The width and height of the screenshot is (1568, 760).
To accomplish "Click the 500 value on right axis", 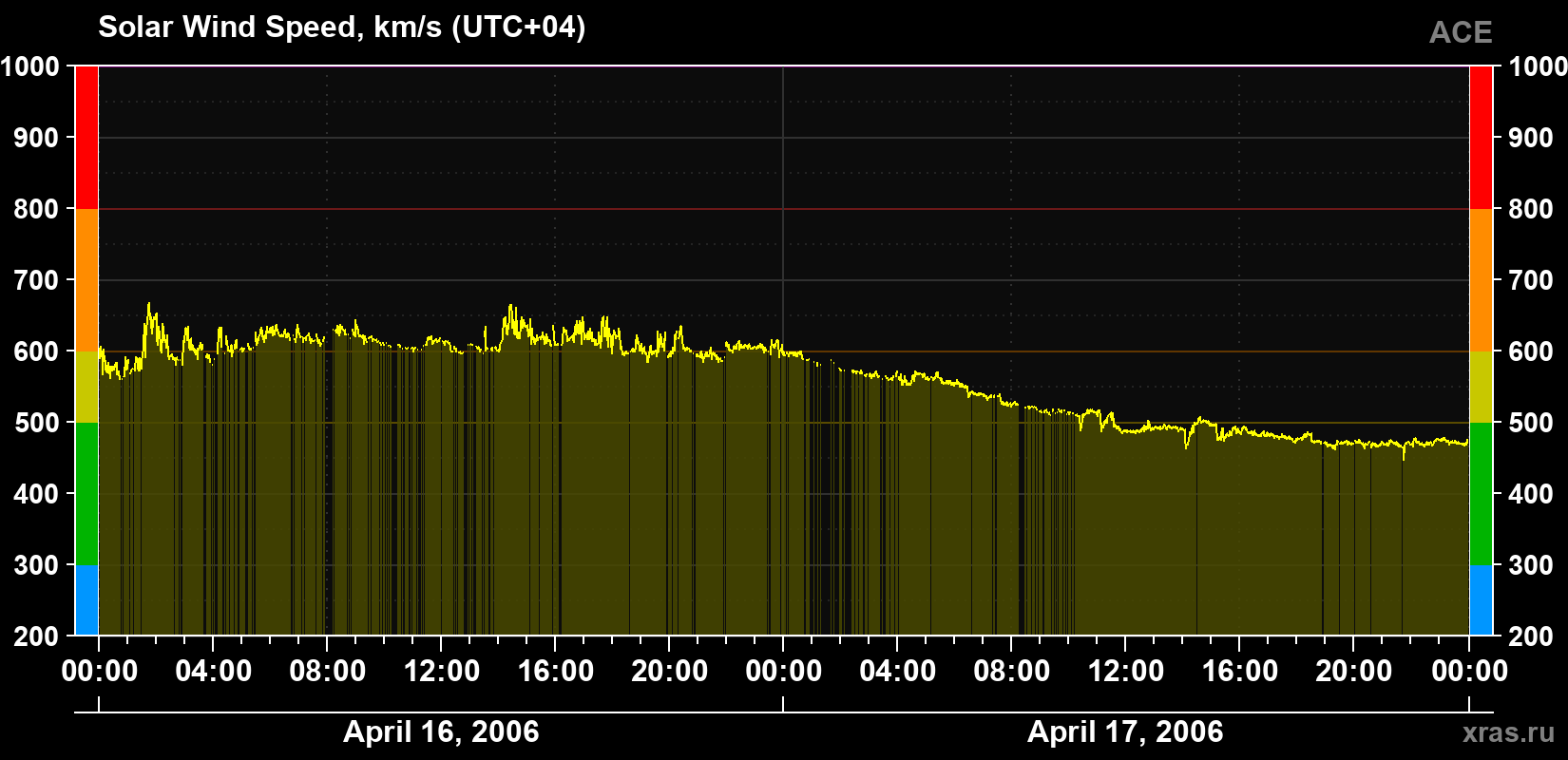I will pos(1532,423).
